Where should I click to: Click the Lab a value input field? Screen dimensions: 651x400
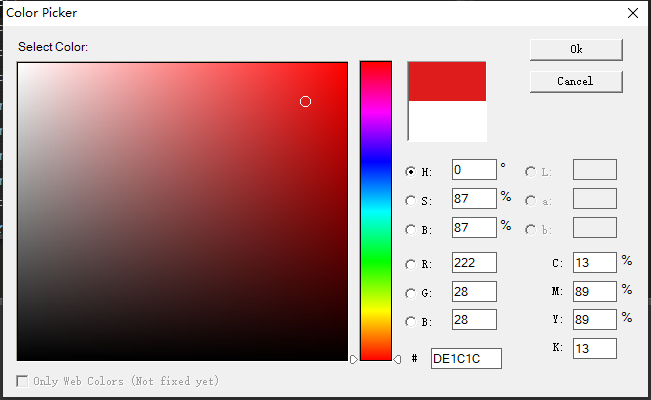[595, 199]
